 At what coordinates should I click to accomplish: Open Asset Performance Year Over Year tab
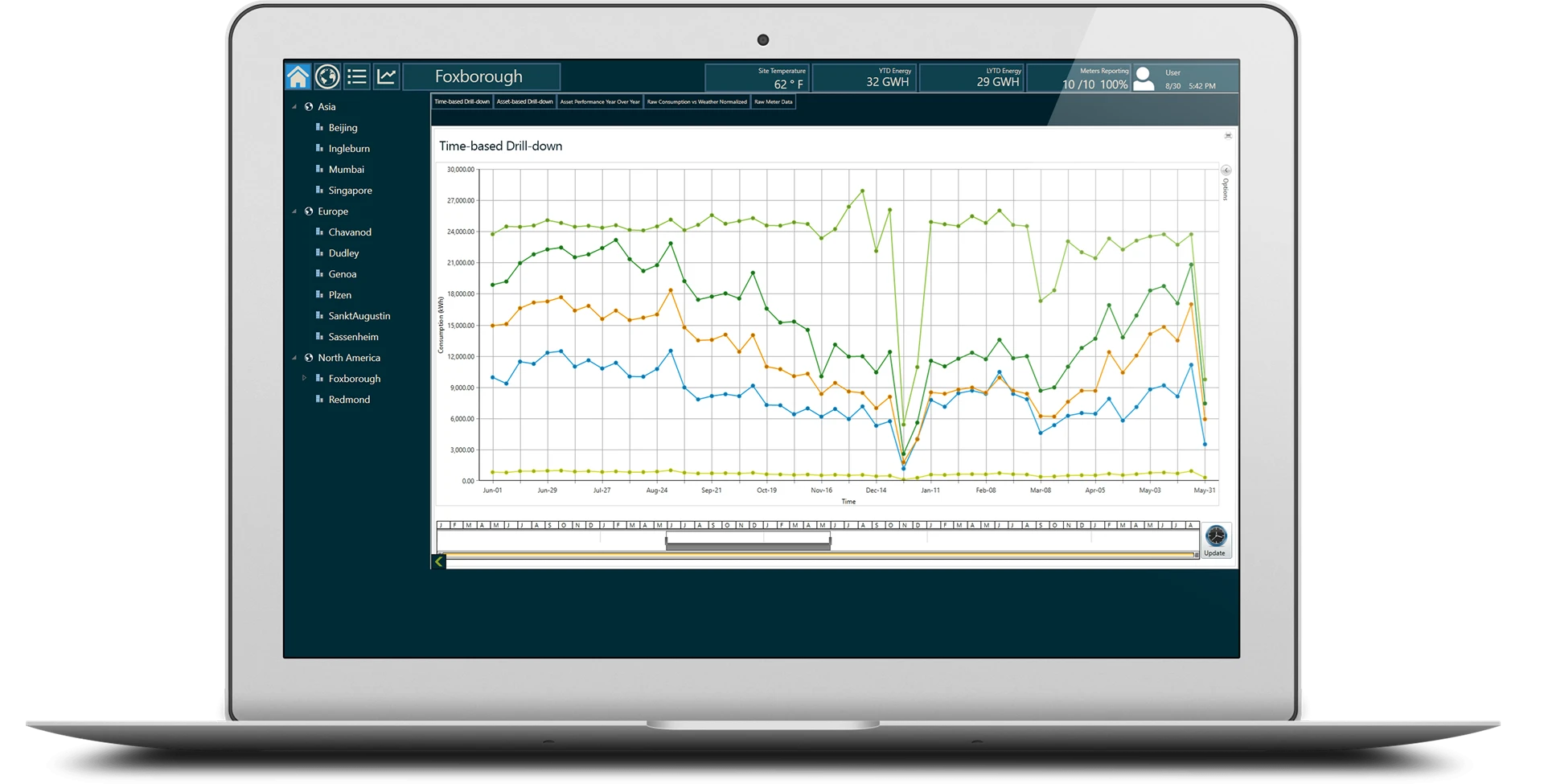pos(600,102)
